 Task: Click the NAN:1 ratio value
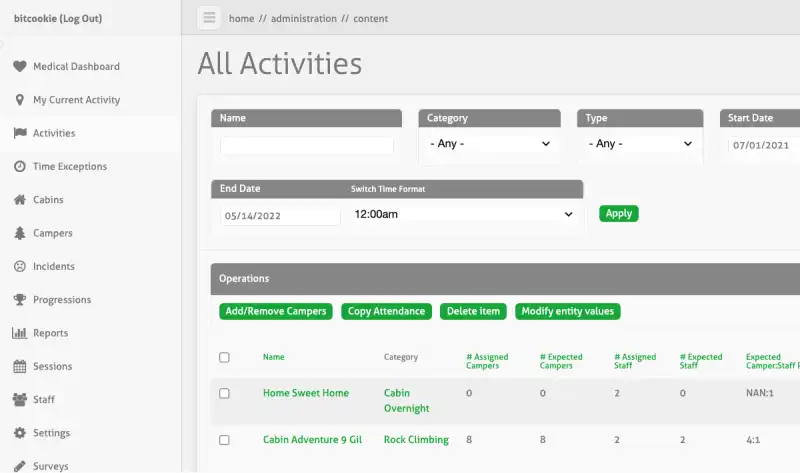pyautogui.click(x=759, y=393)
